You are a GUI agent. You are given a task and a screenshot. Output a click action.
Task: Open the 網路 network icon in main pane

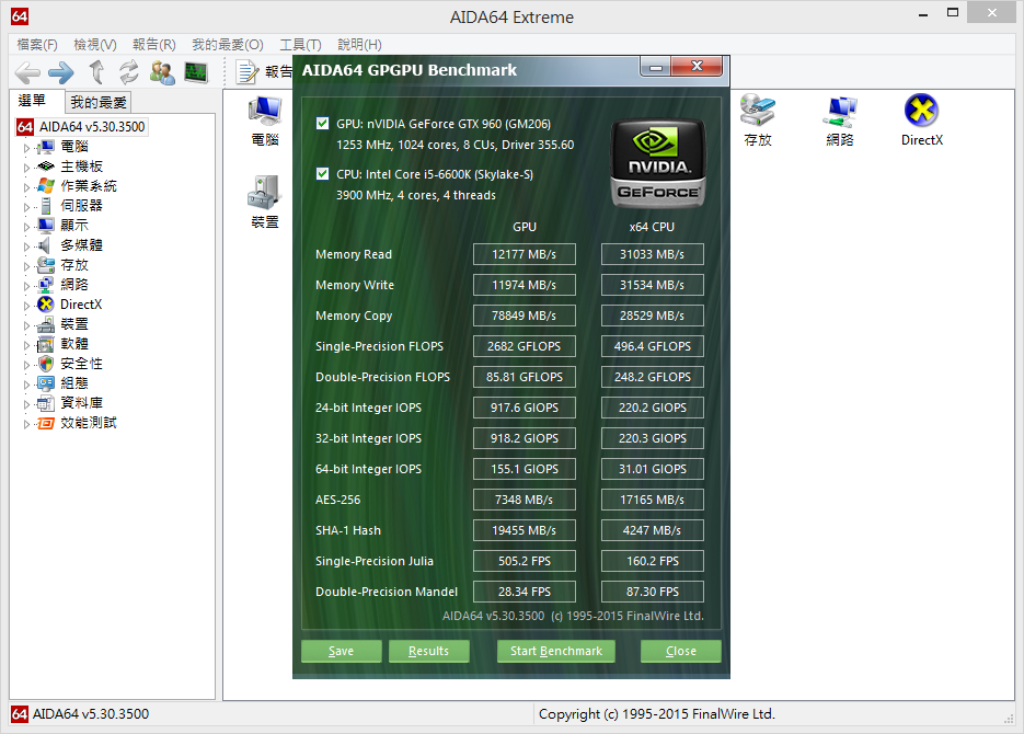tap(840, 120)
